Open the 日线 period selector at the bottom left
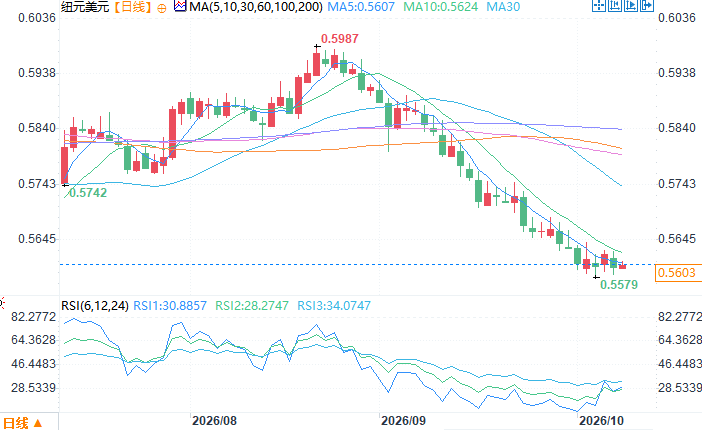 coord(23,423)
